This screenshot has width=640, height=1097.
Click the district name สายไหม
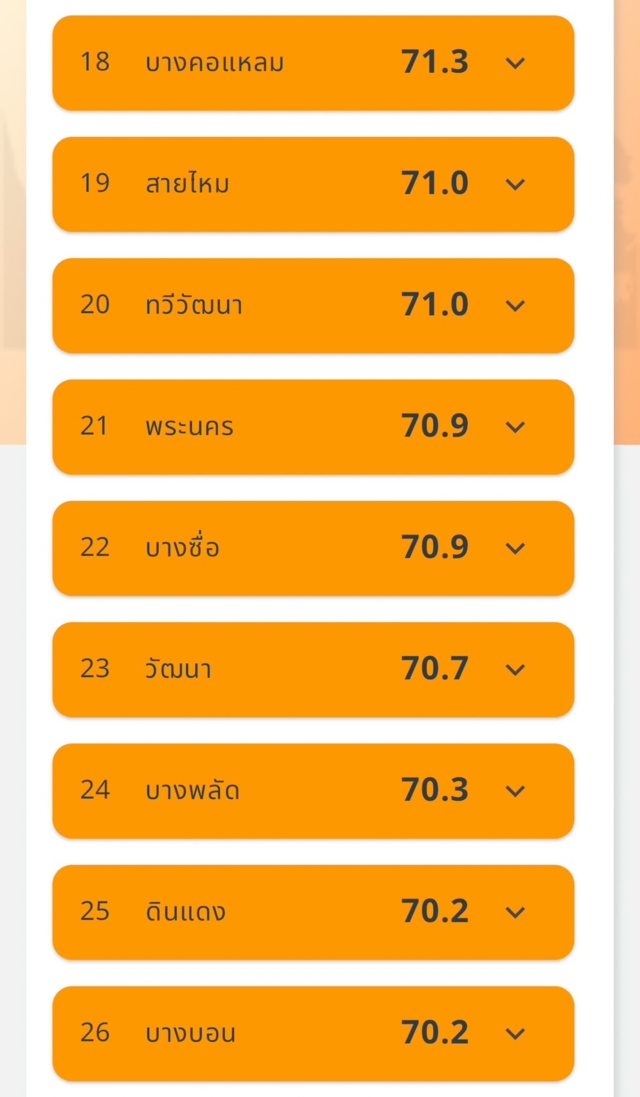pos(187,184)
